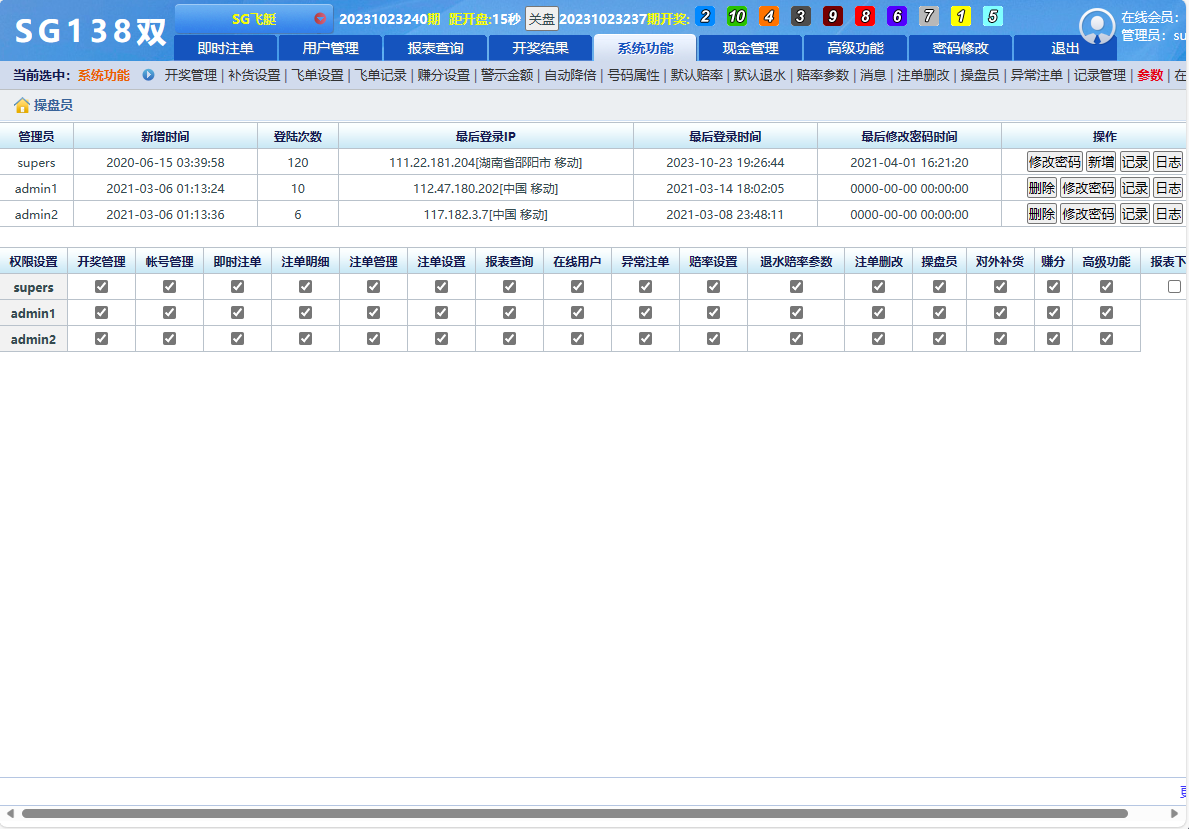Open 开奖管理 submenu link
This screenshot has height=829, width=1189.
190,75
